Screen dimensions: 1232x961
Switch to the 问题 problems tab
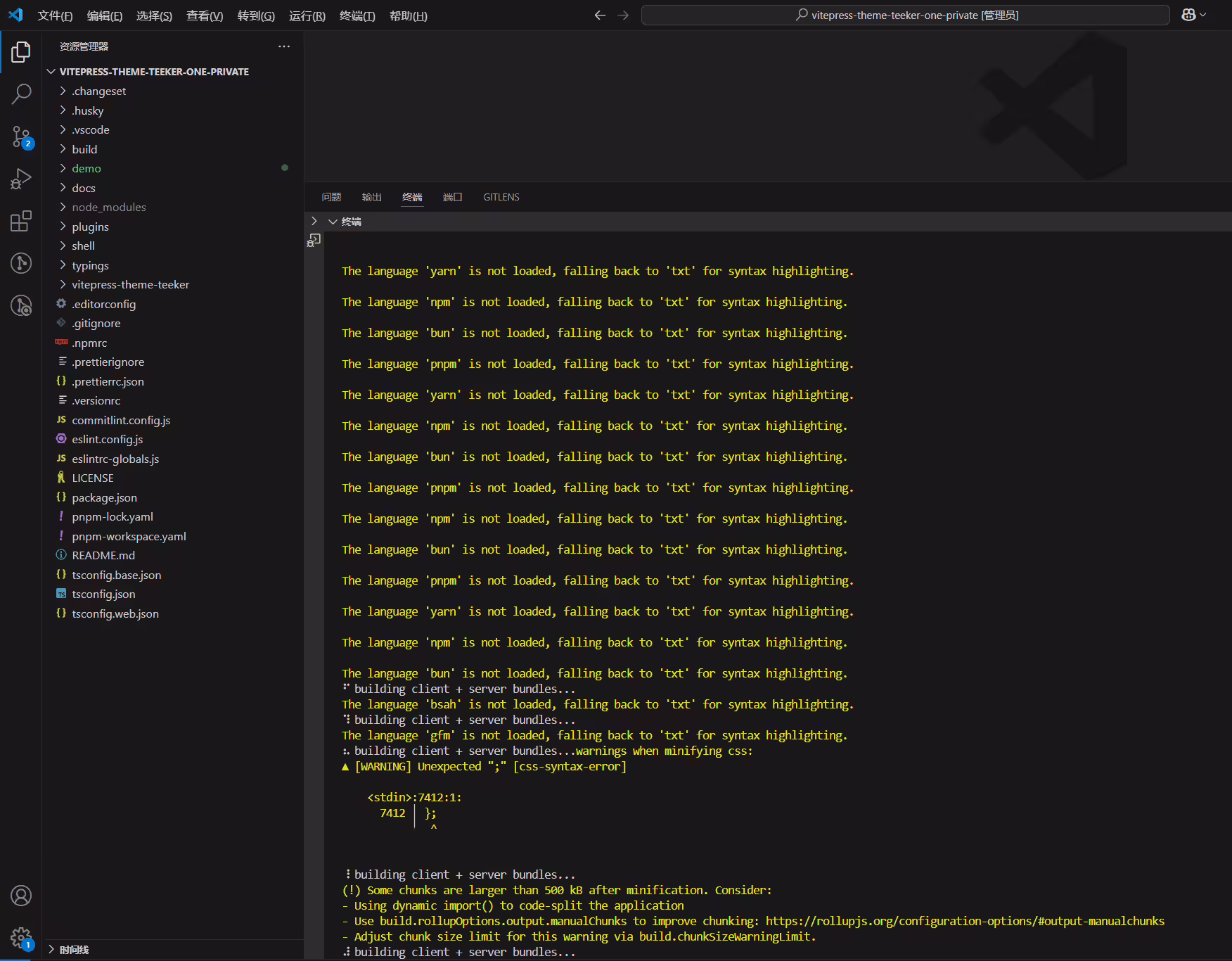pos(331,197)
